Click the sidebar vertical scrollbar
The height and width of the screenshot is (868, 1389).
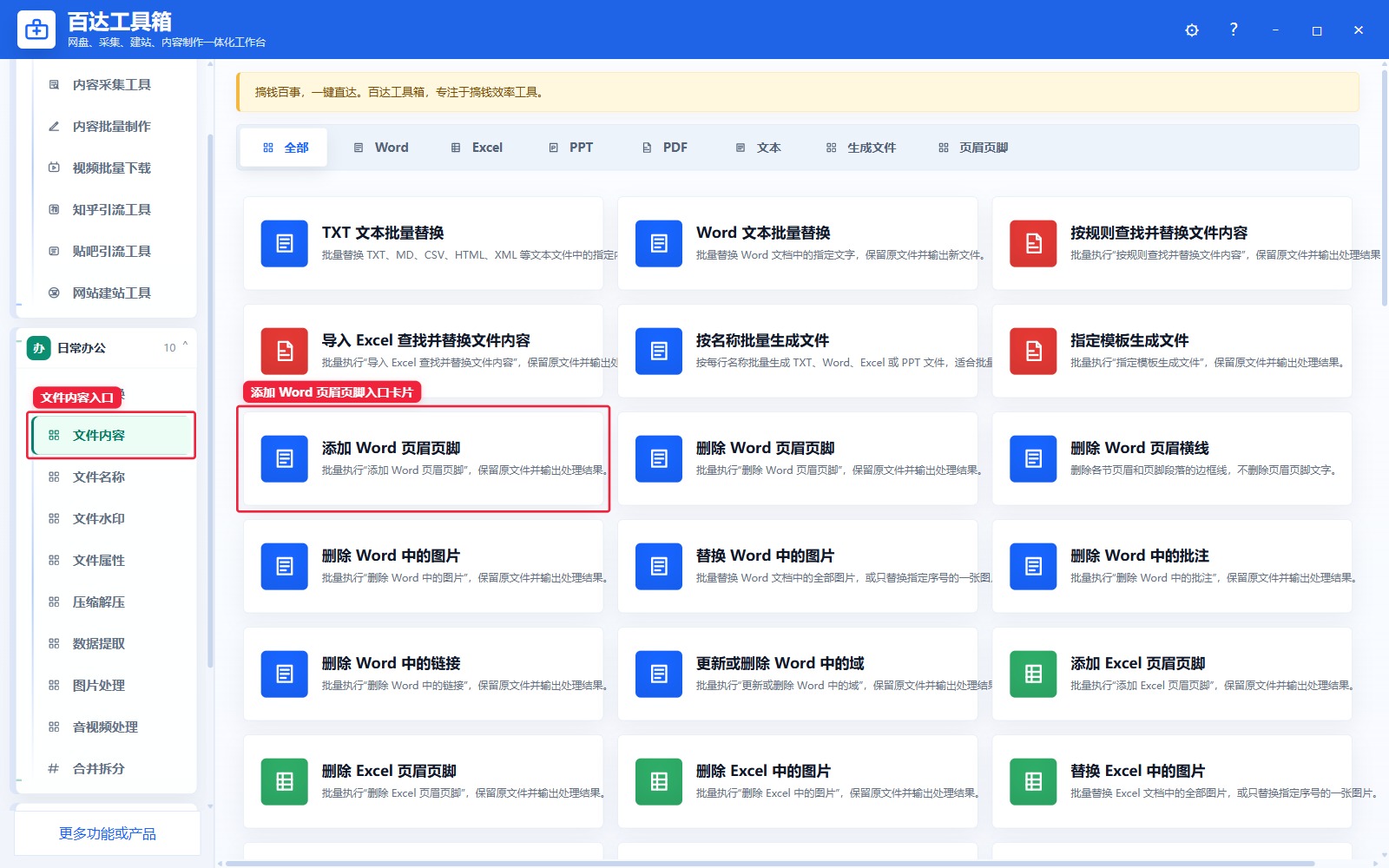(x=210, y=399)
